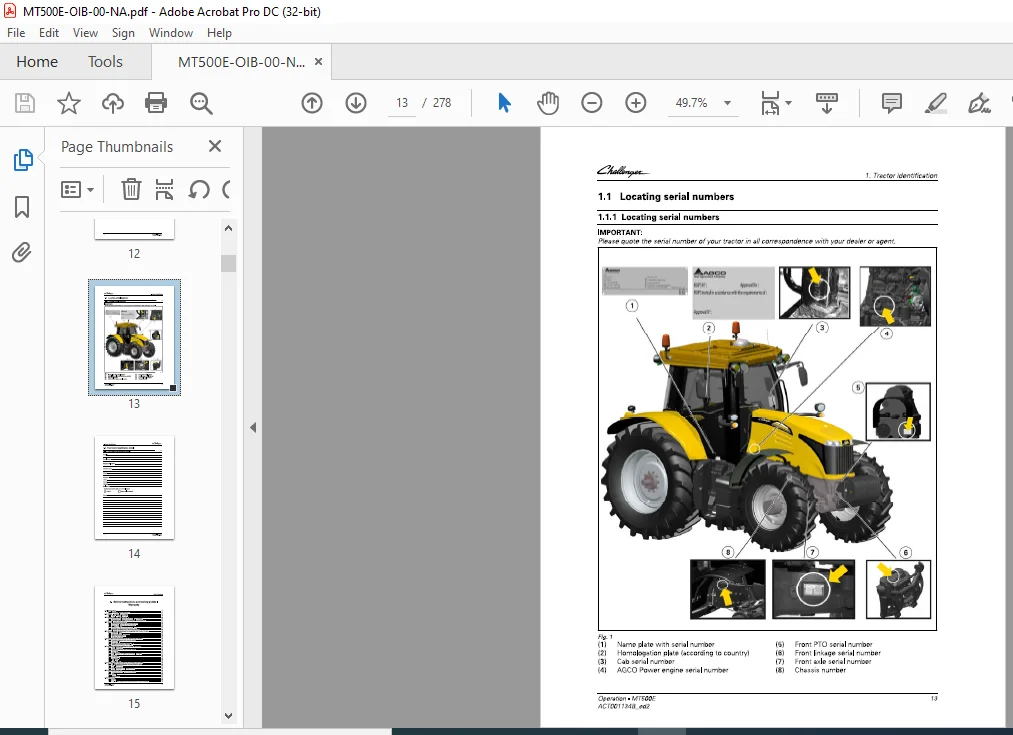The width and height of the screenshot is (1013, 735).
Task: Print the document with printer icon
Action: pos(156,103)
